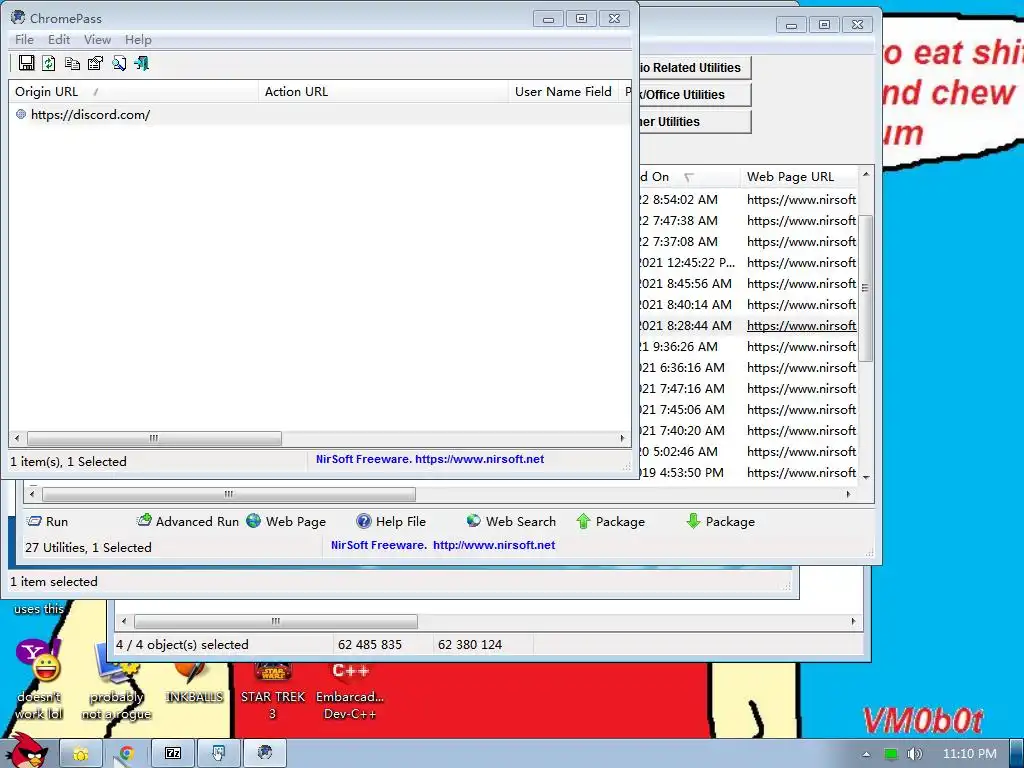Select the 12:45:22 P... row
1024x768 pixels.
[x=748, y=263]
